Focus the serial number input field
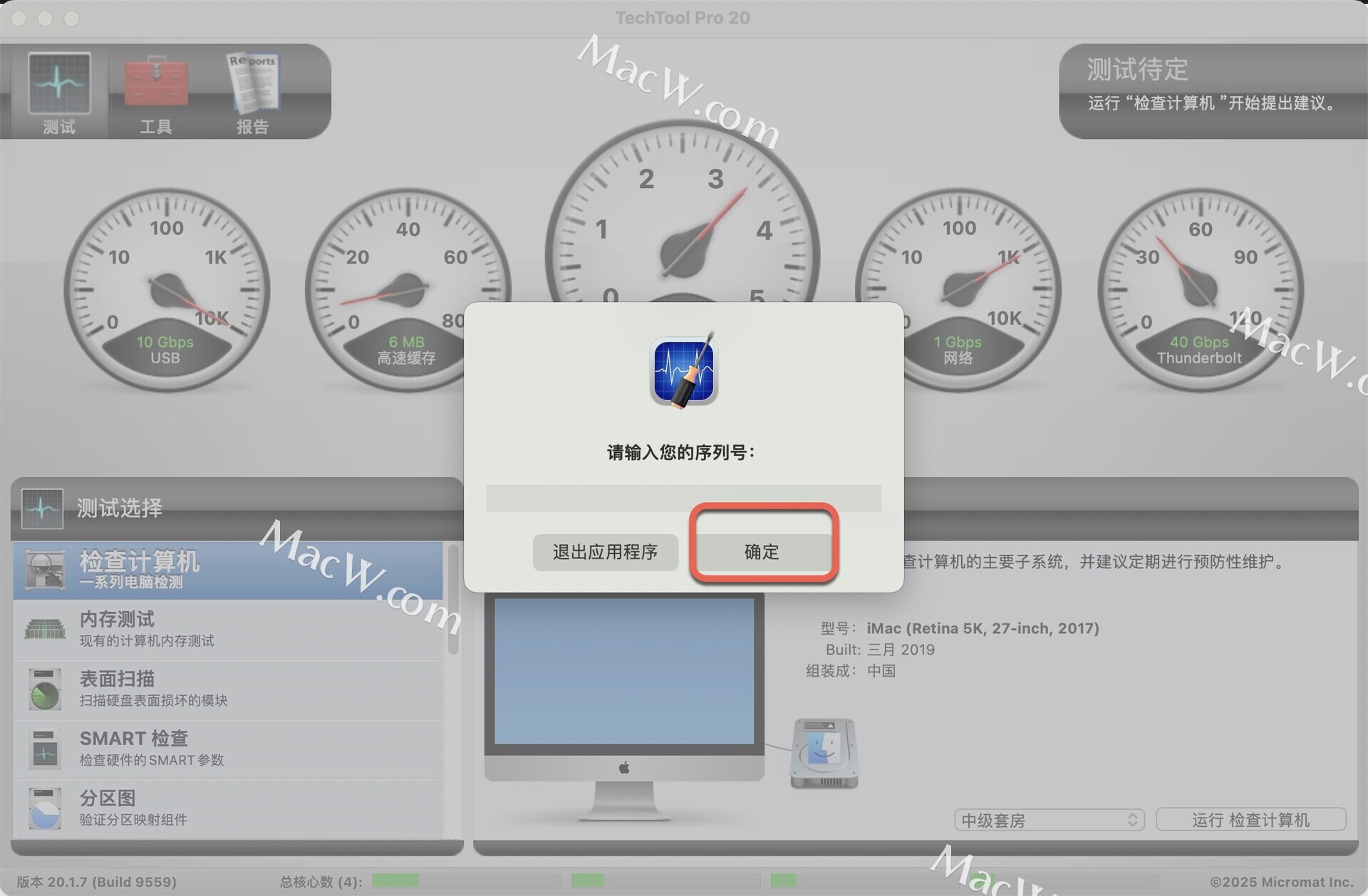The height and width of the screenshot is (896, 1368). [x=683, y=498]
